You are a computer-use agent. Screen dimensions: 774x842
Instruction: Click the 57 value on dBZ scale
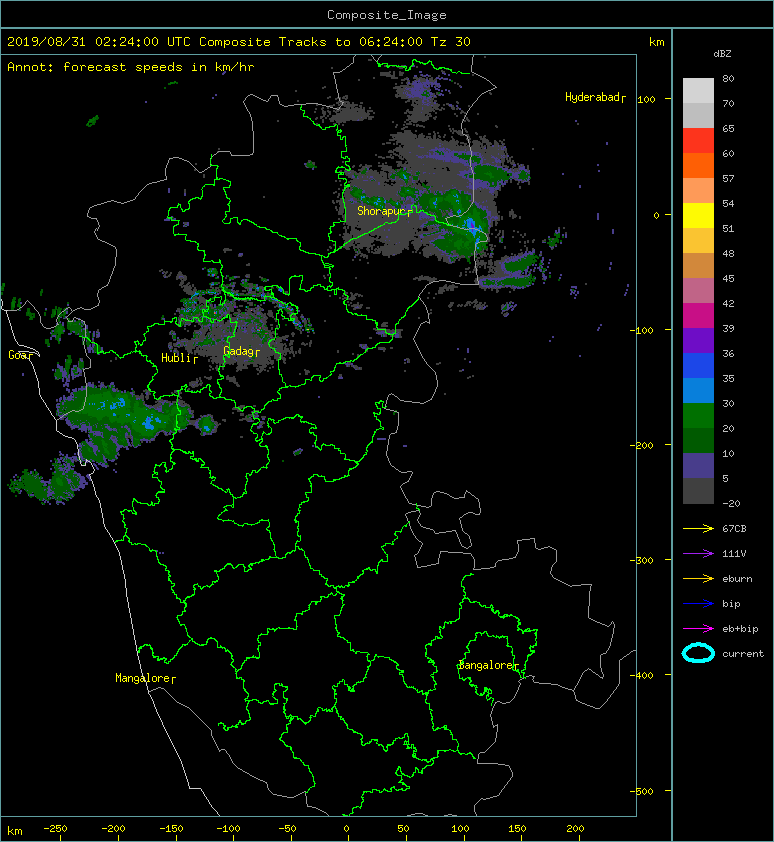(x=728, y=178)
